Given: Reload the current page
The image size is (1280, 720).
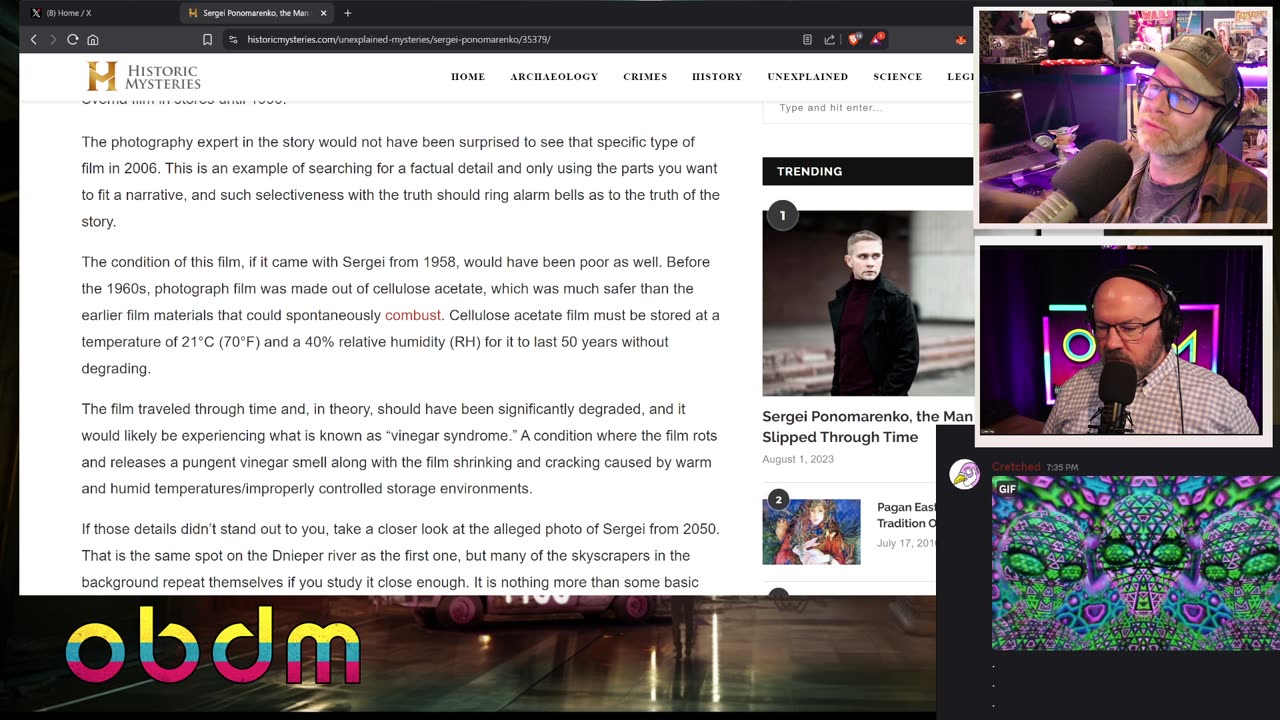Looking at the screenshot, I should coord(72,39).
